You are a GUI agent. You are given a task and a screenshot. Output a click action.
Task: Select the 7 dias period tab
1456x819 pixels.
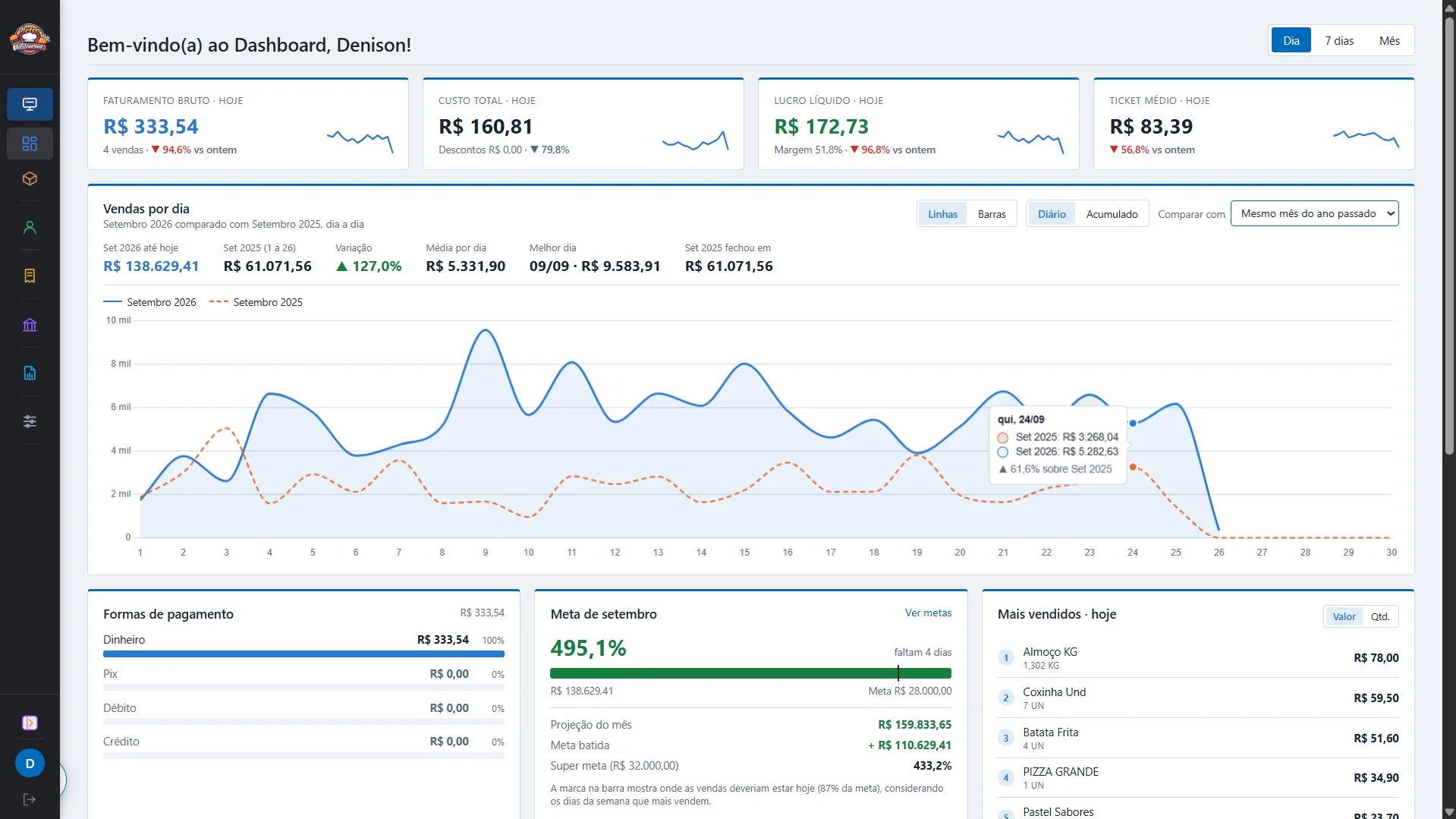pos(1338,41)
